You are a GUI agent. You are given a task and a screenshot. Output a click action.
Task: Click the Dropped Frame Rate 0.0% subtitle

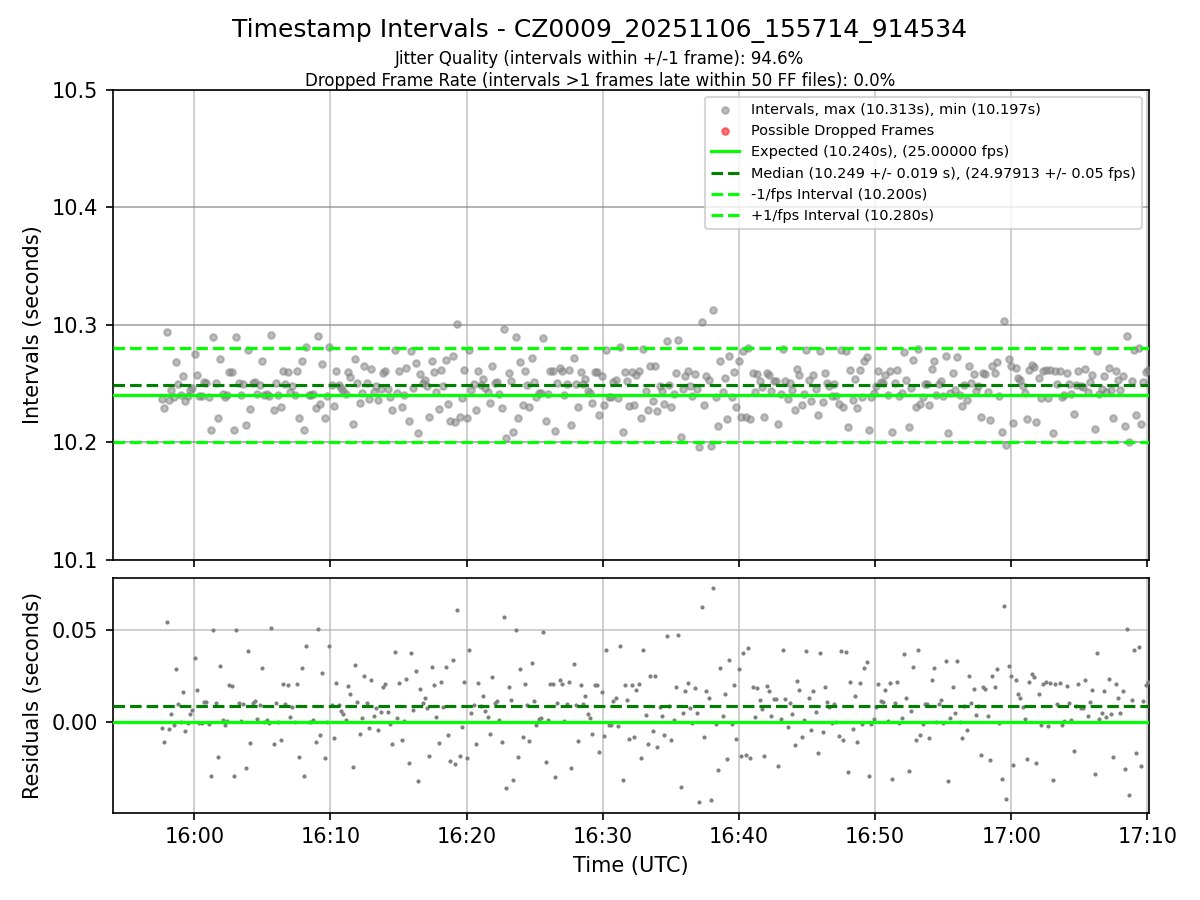(599, 80)
